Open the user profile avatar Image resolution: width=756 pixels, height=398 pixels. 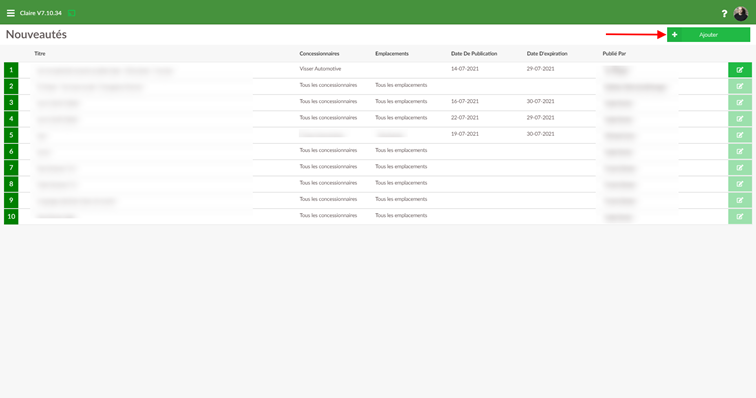pos(740,14)
